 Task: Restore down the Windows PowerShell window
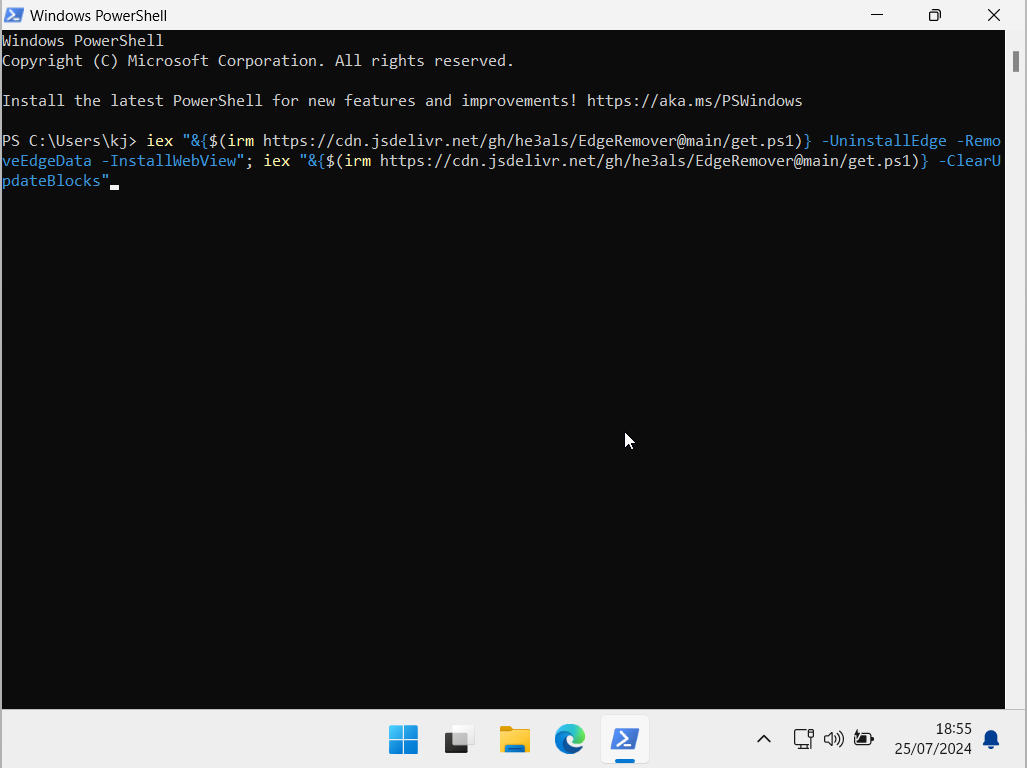[x=935, y=15]
